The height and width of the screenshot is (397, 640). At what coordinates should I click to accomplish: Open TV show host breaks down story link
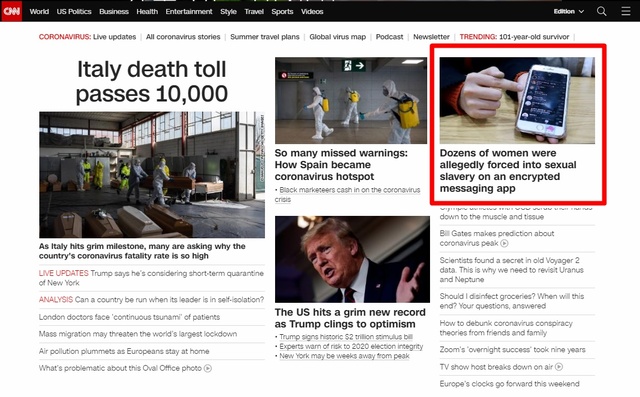[496, 367]
